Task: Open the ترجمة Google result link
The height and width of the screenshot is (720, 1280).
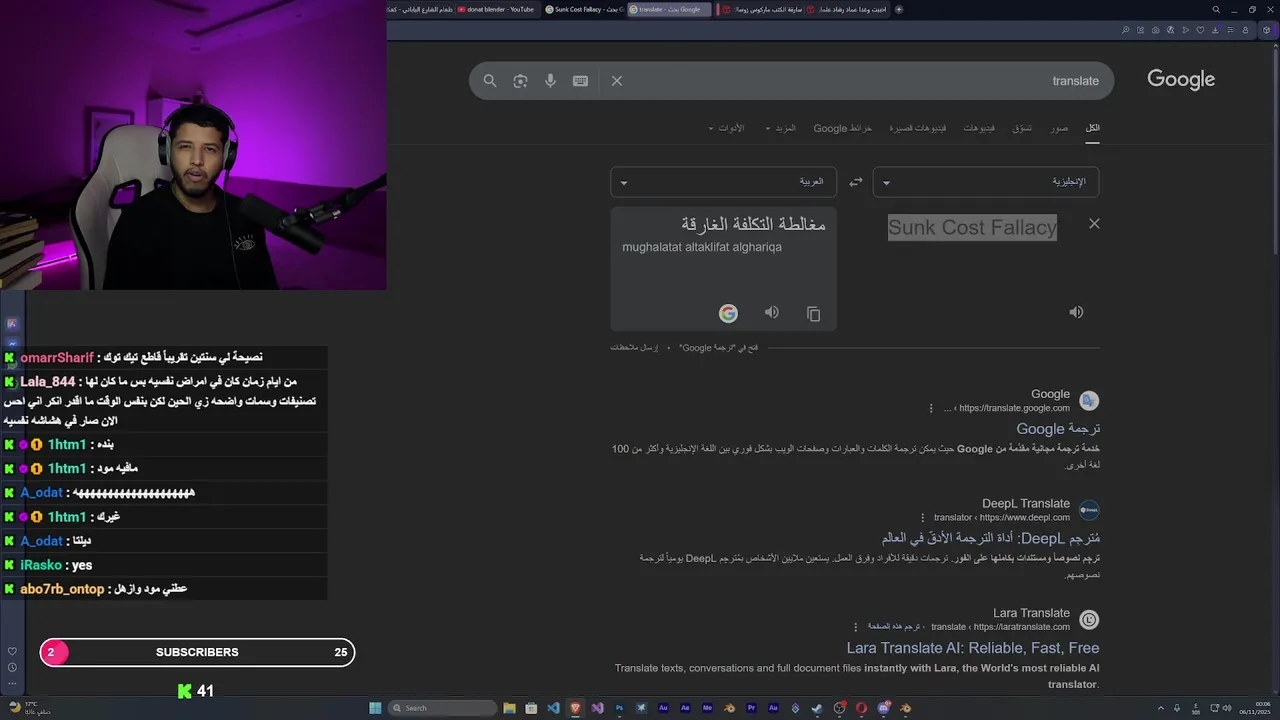Action: pos(1058,429)
